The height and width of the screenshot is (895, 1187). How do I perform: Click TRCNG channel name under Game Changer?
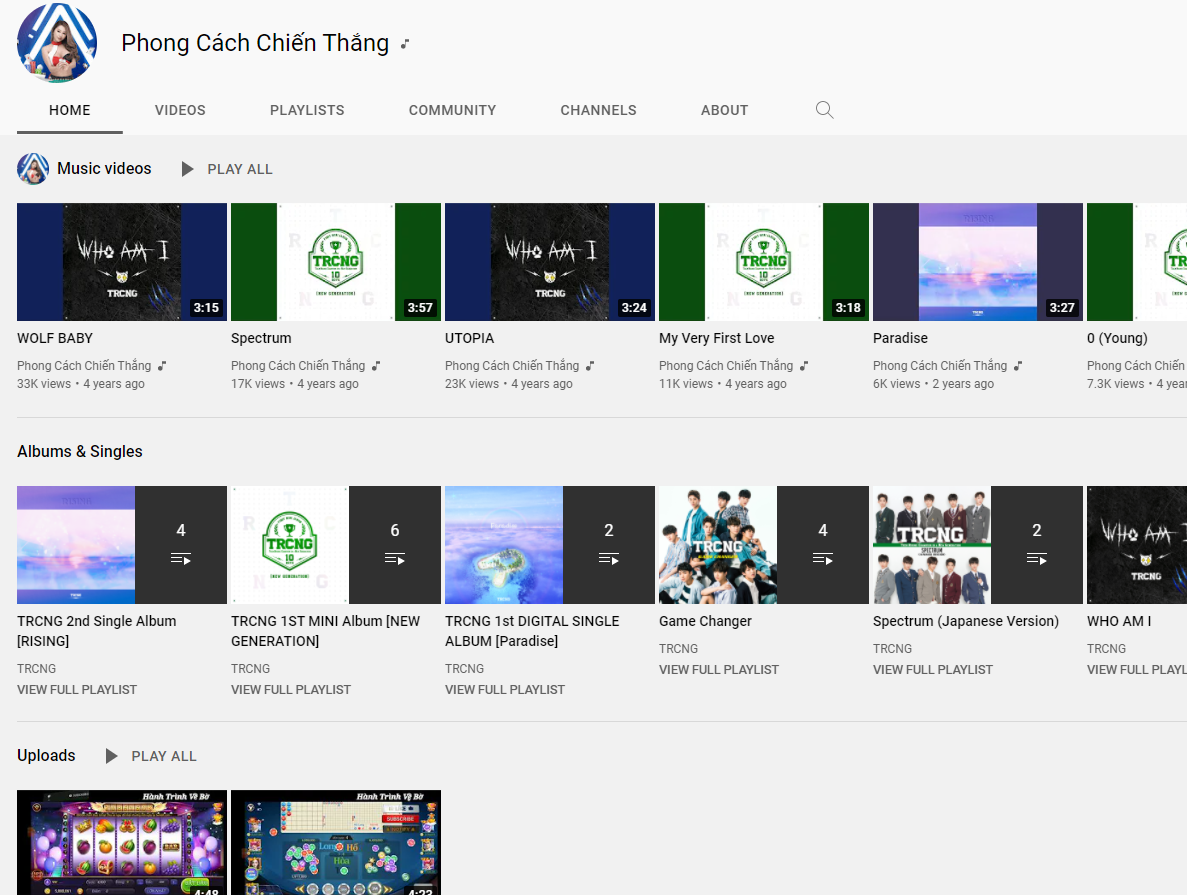678,649
